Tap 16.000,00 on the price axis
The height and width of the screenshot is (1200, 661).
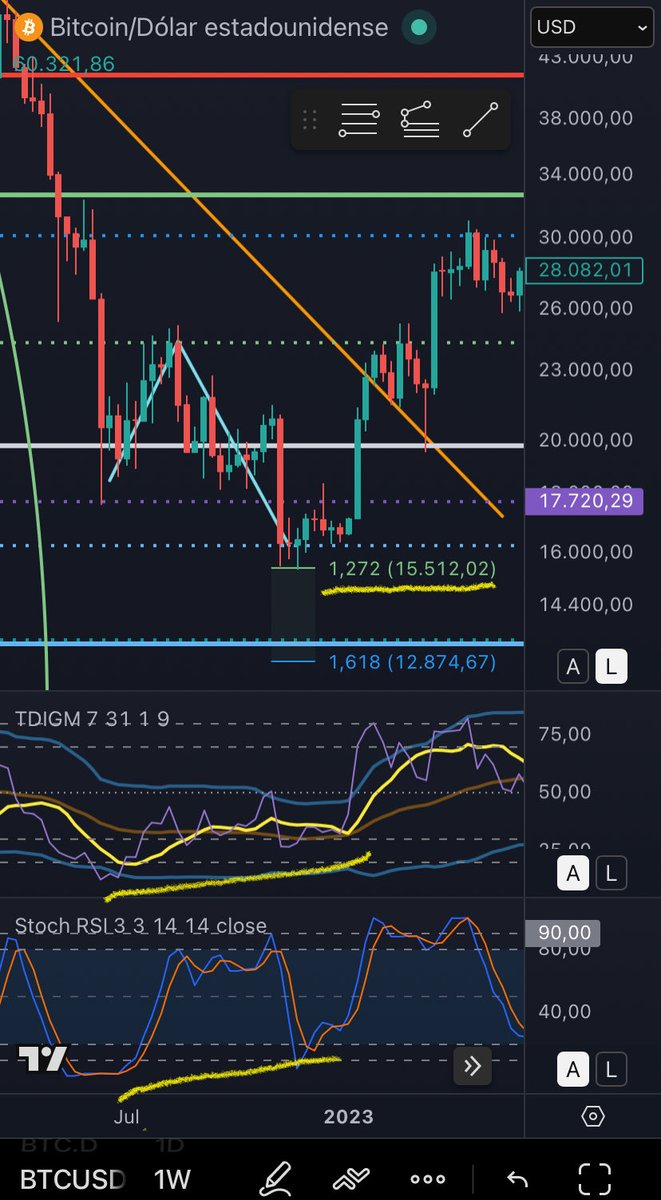click(585, 551)
